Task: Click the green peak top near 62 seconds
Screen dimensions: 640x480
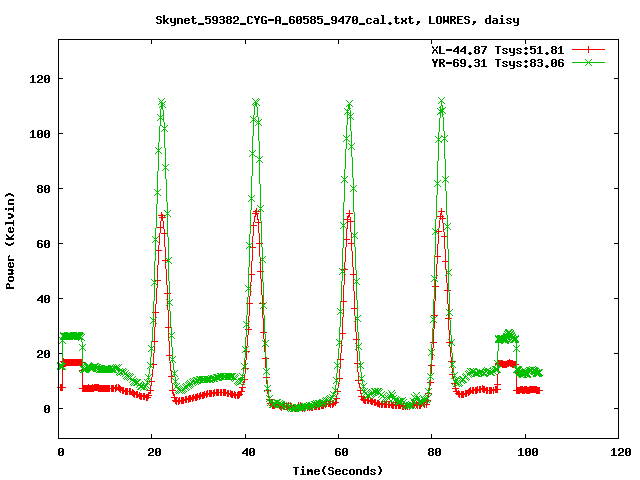Action: point(349,104)
